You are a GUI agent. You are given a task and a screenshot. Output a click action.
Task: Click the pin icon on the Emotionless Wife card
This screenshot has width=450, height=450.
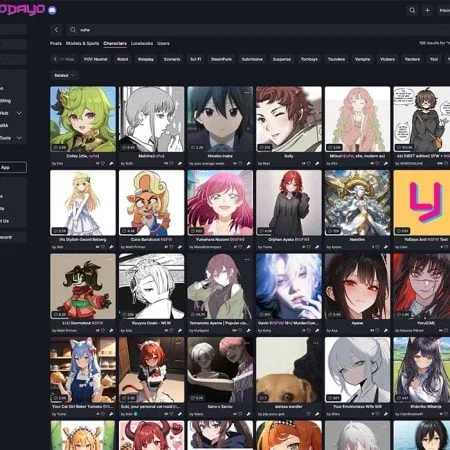386,414
